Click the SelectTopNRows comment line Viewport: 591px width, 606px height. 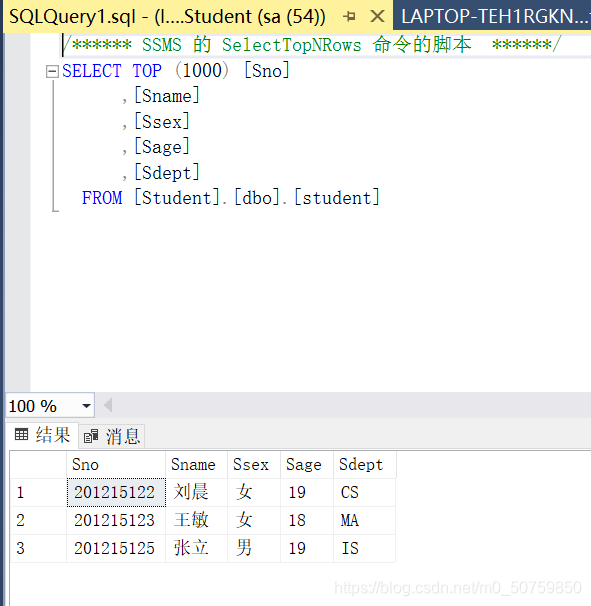tap(311, 45)
